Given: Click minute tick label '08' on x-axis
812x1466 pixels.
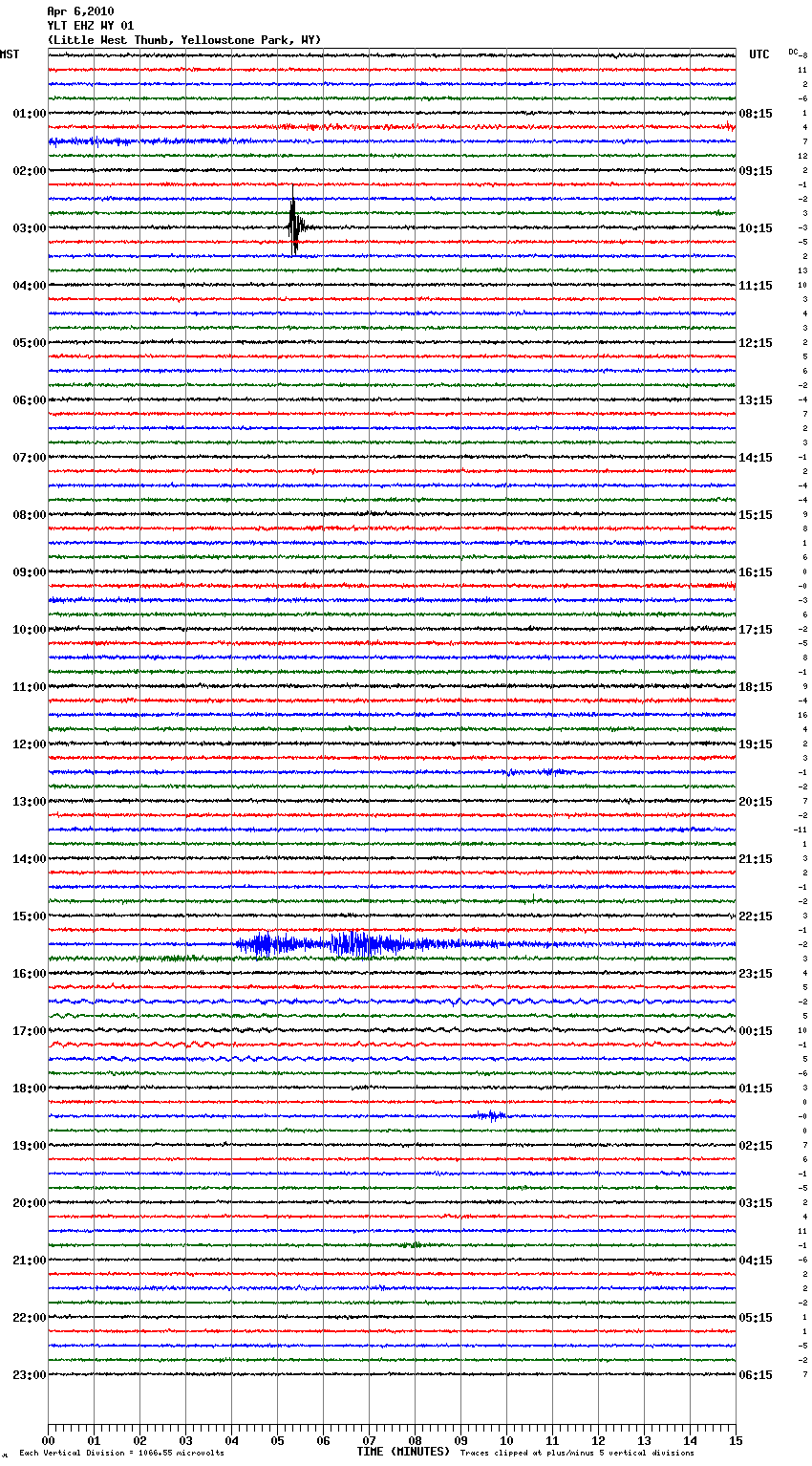Looking at the screenshot, I should 415,1440.
